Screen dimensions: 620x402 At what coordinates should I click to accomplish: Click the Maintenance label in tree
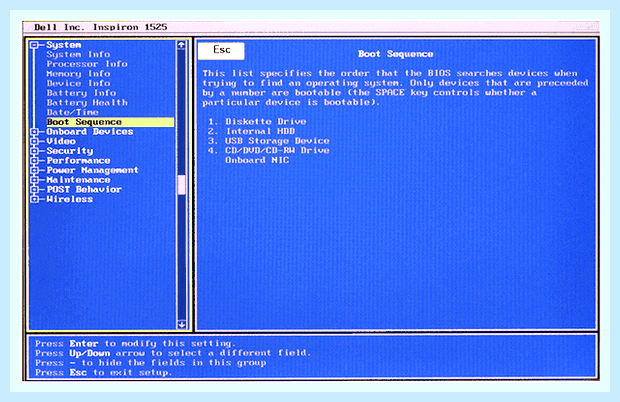pyautogui.click(x=78, y=180)
